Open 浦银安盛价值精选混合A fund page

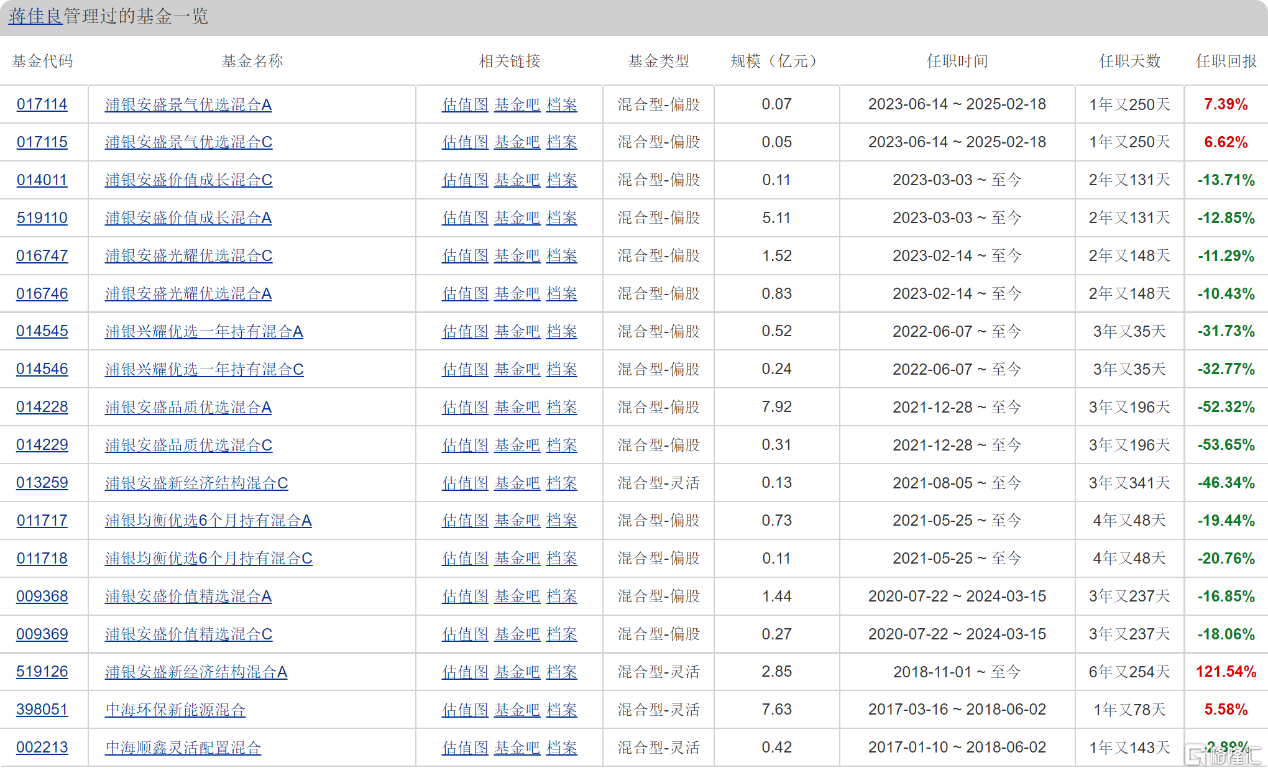click(x=188, y=596)
